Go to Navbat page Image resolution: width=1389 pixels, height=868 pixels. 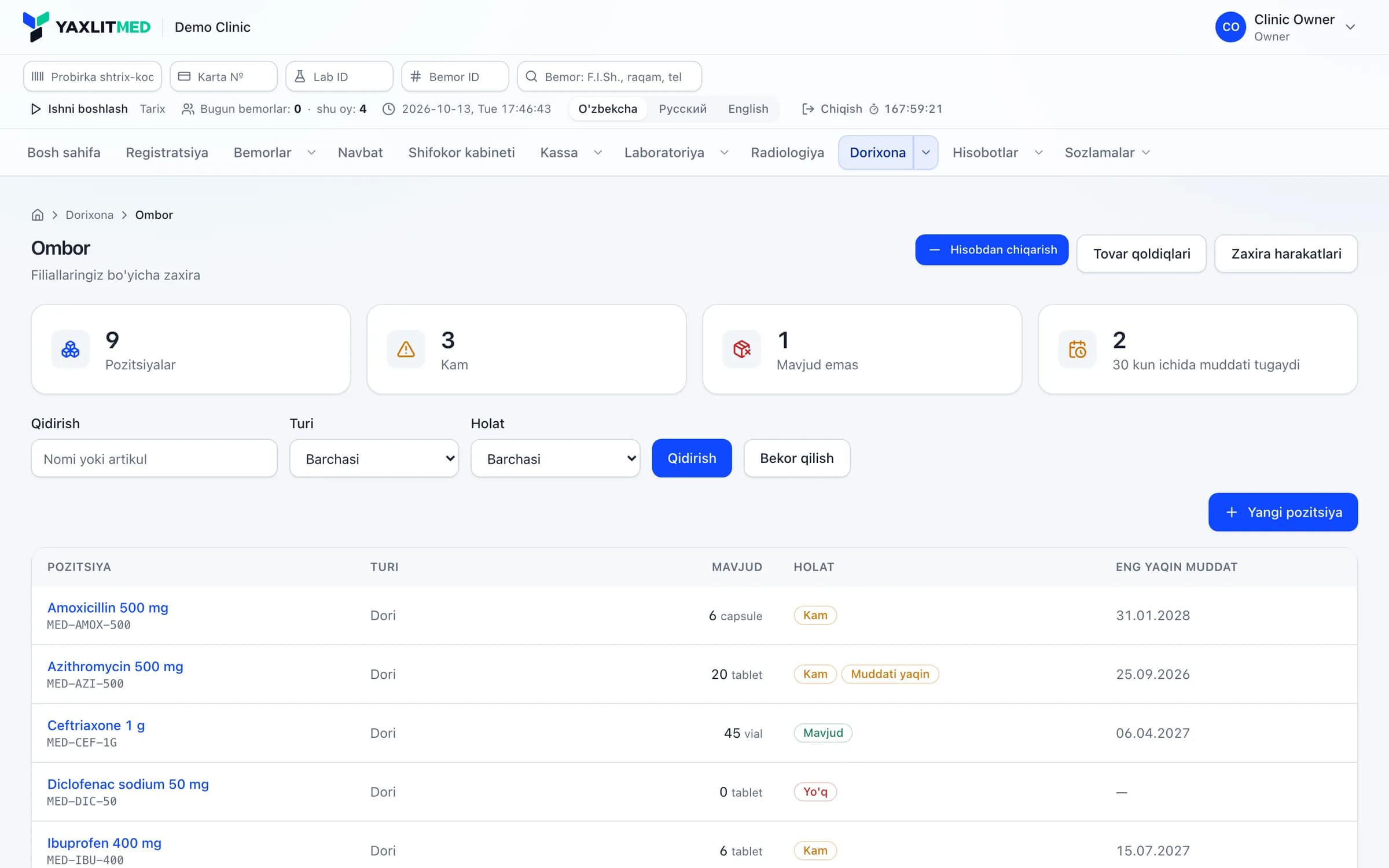coord(360,152)
